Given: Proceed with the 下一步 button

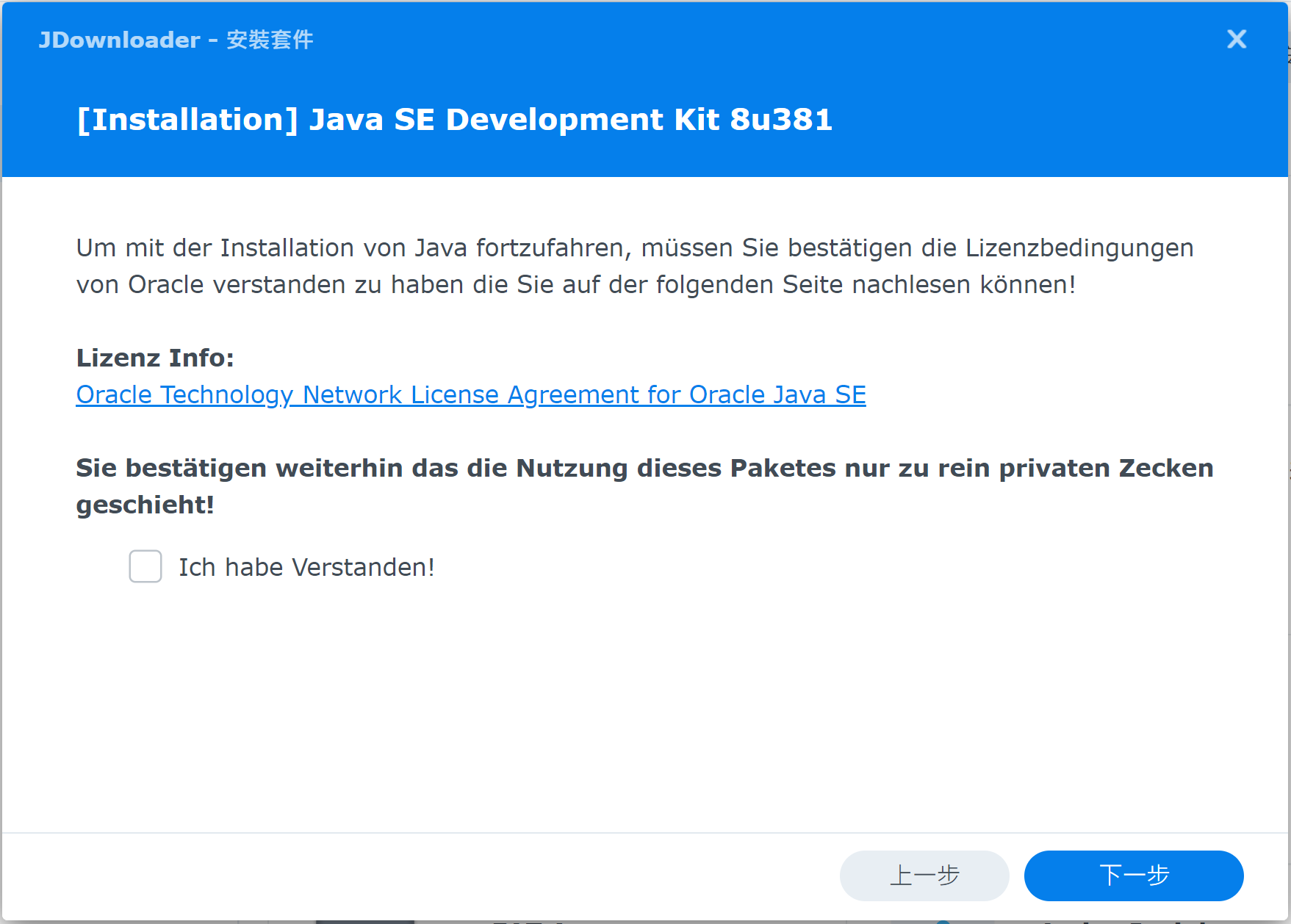Looking at the screenshot, I should (1133, 876).
